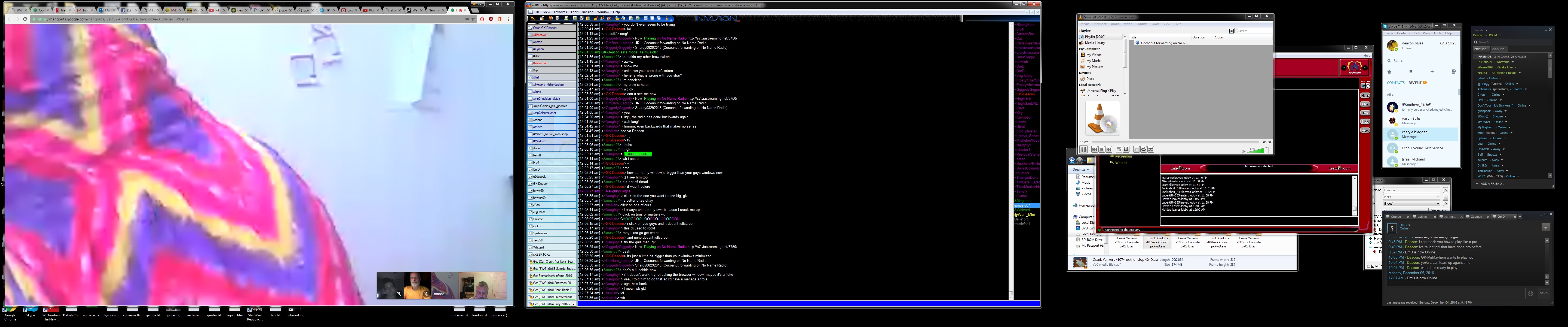Pause playback in VLC media player
The height and width of the screenshot is (327, 1568).
(1083, 149)
